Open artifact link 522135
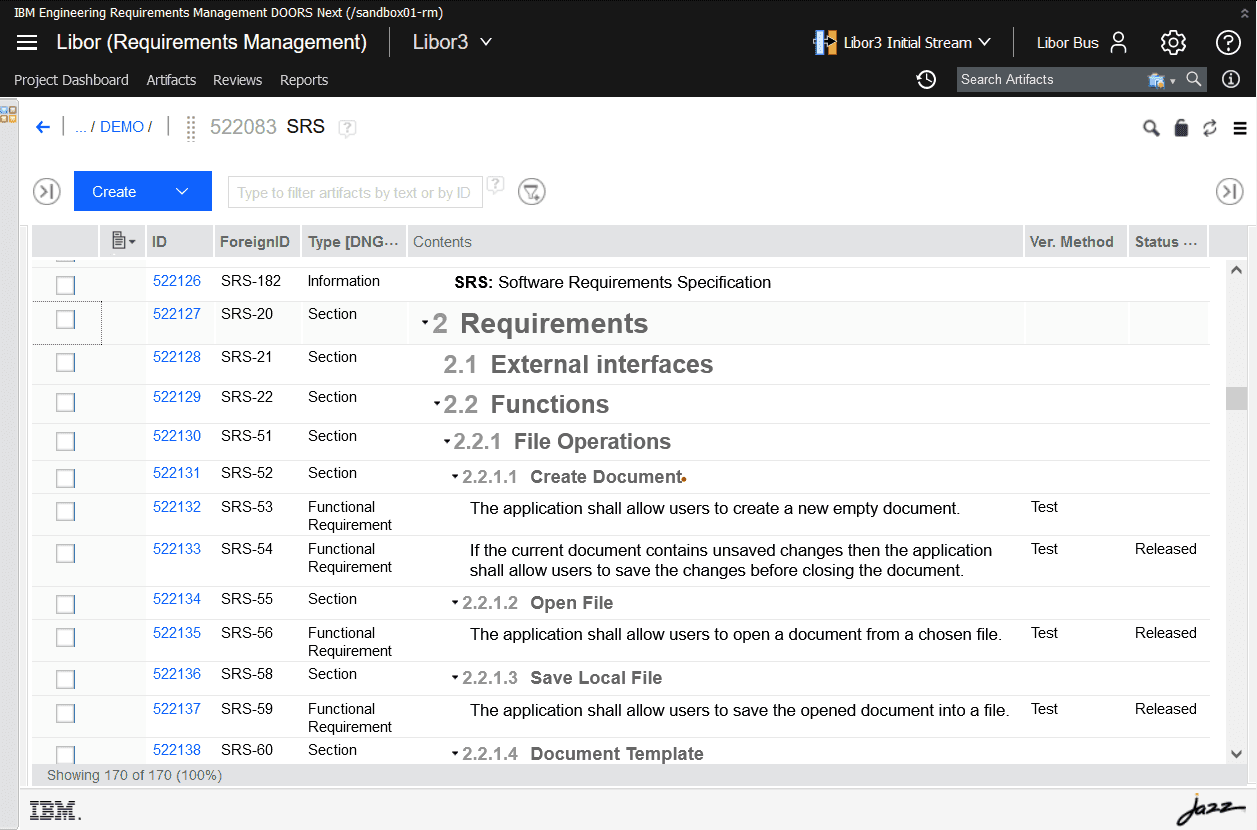The width and height of the screenshot is (1257, 830). (176, 633)
